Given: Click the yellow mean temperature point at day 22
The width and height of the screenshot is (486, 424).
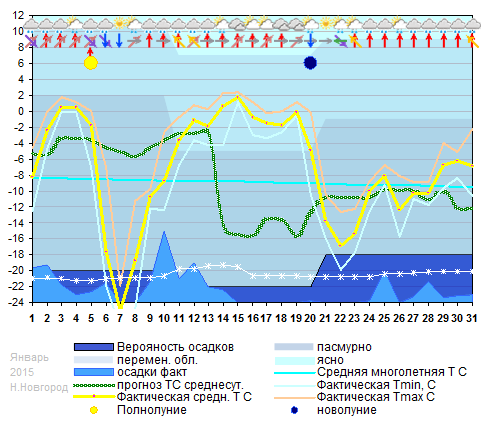Looking at the screenshot, I should (340, 246).
